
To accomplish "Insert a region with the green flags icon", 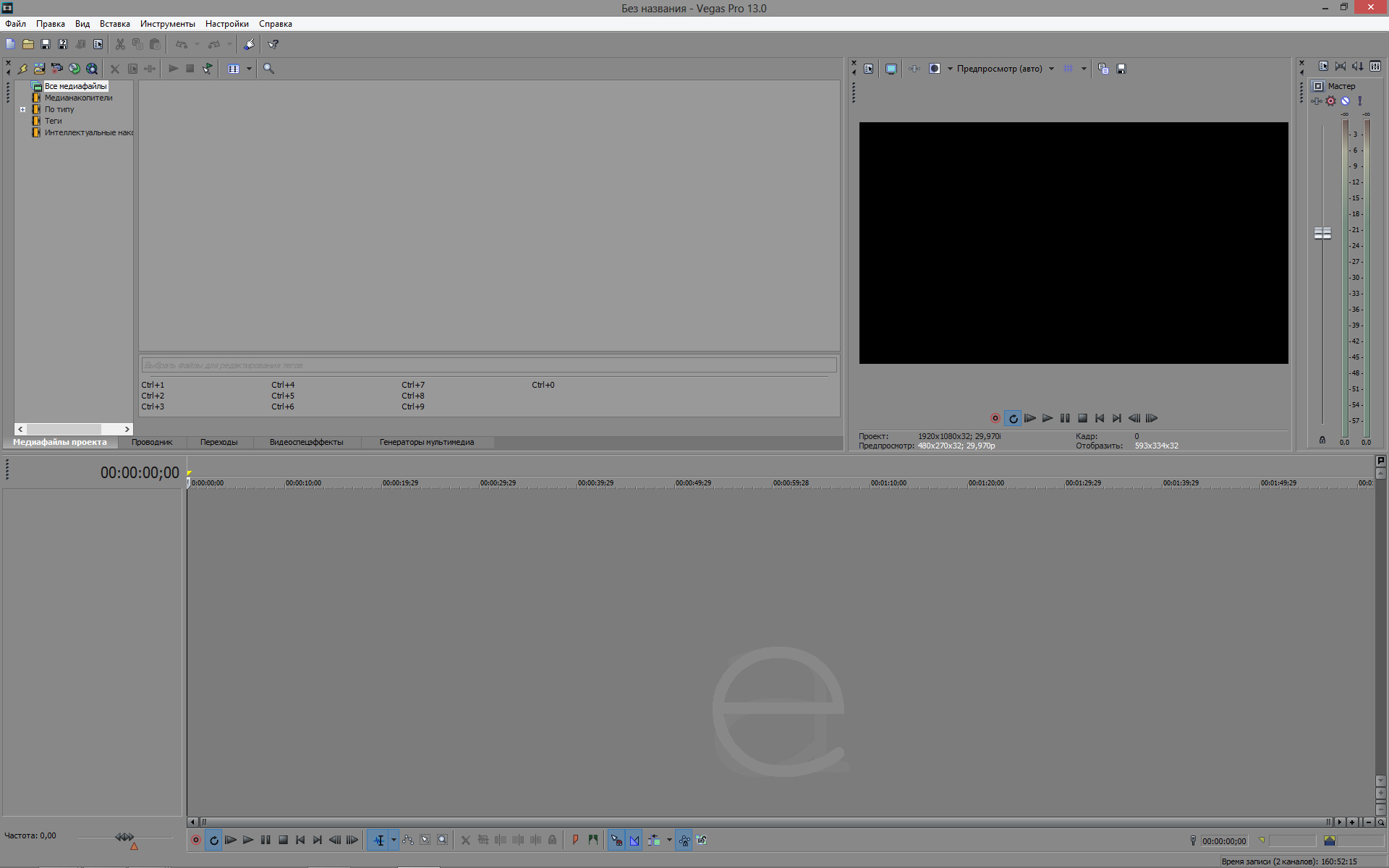I will (593, 841).
